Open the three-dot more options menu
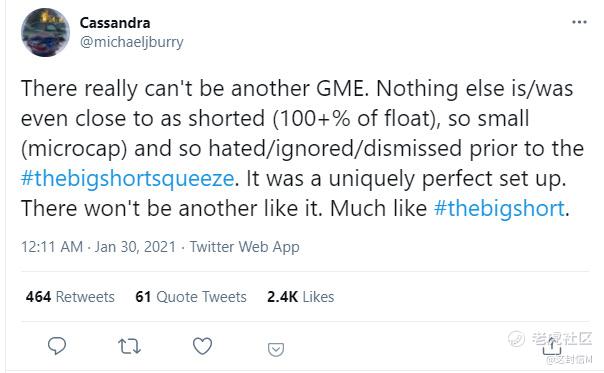The height and width of the screenshot is (373, 604). pos(579,22)
